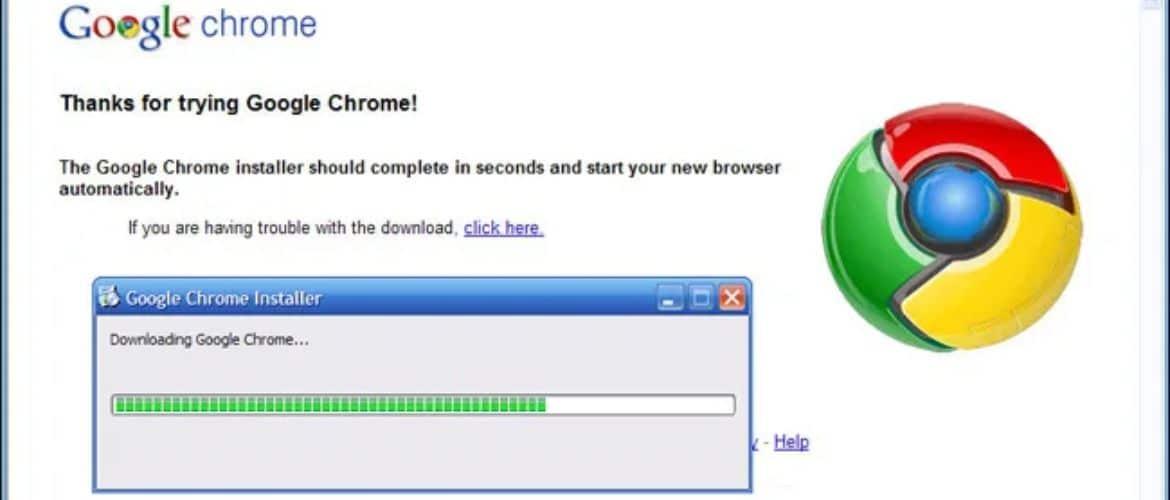Image resolution: width=1170 pixels, height=500 pixels.
Task: Close the Google Chrome Installer dialog
Action: coord(732,298)
